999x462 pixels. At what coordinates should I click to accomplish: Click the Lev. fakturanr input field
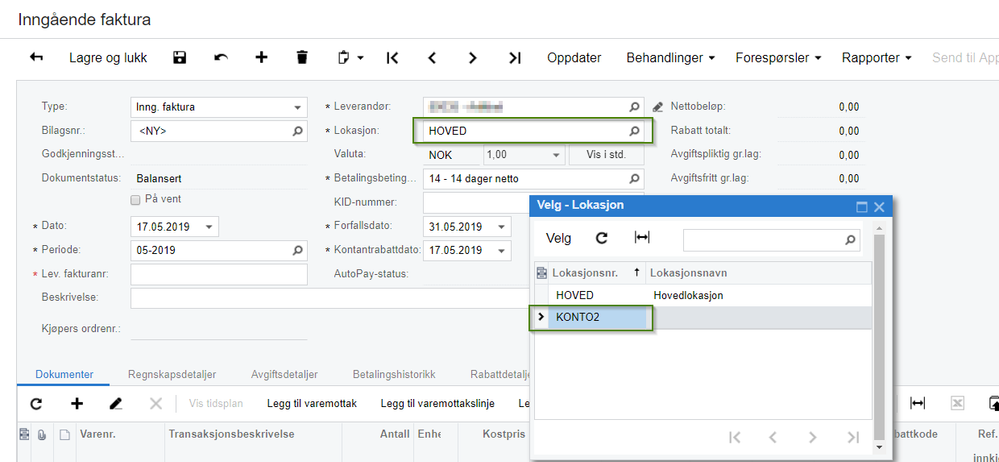click(x=219, y=275)
